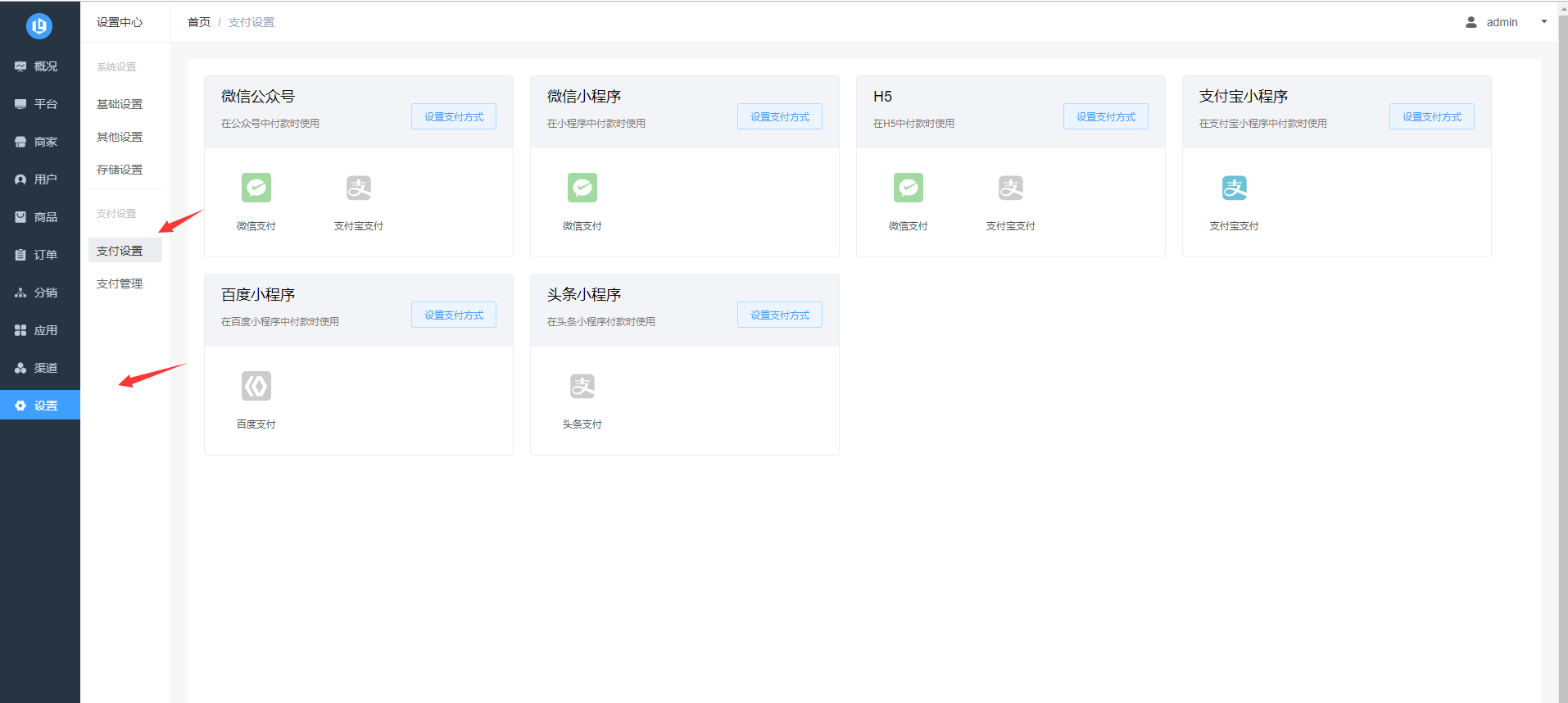The image size is (1568, 703).
Task: Click the 设置中心 panel heading
Action: (x=120, y=22)
